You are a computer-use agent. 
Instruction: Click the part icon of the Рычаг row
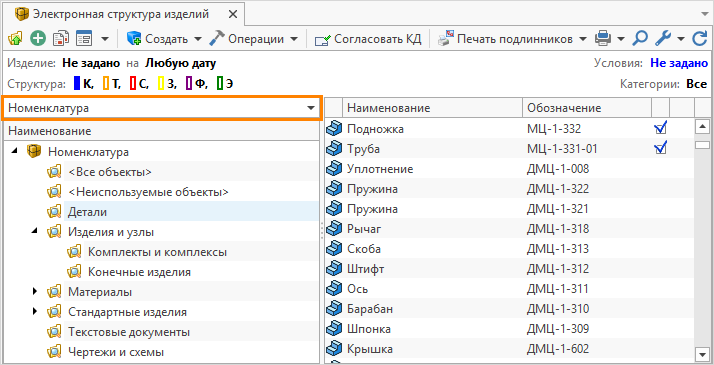(334, 229)
